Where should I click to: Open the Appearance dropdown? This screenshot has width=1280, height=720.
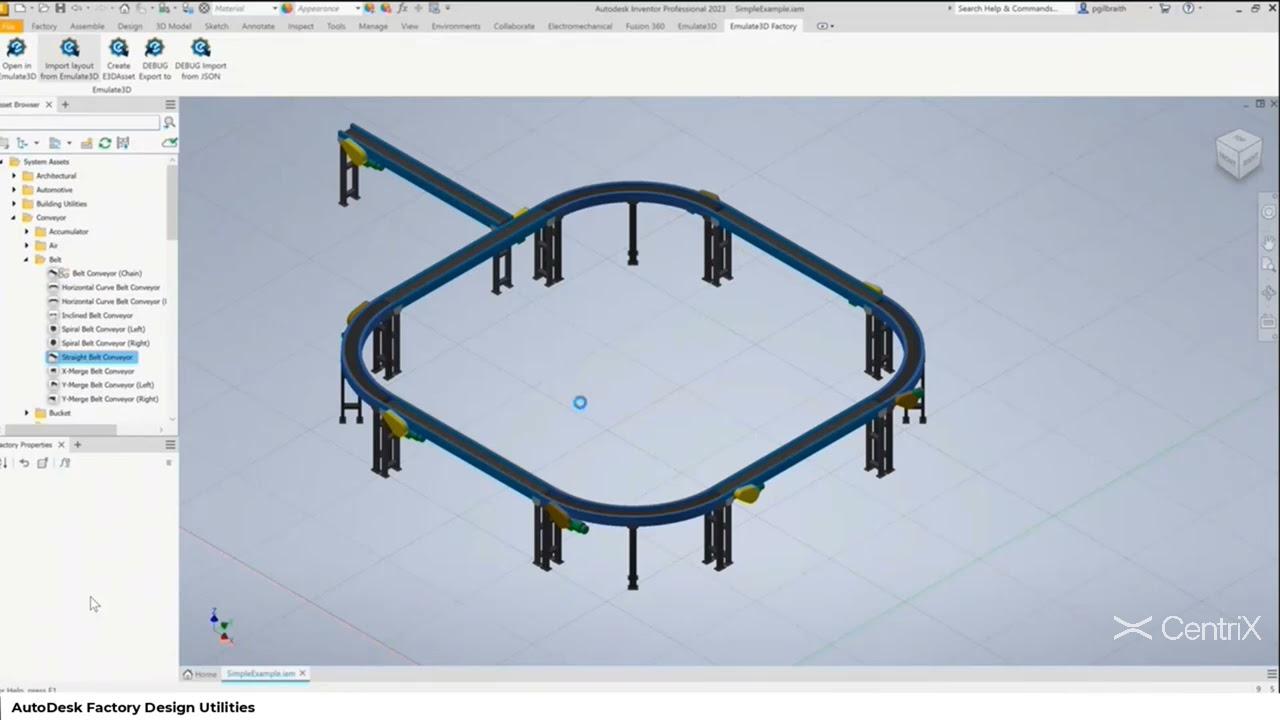[x=325, y=8]
